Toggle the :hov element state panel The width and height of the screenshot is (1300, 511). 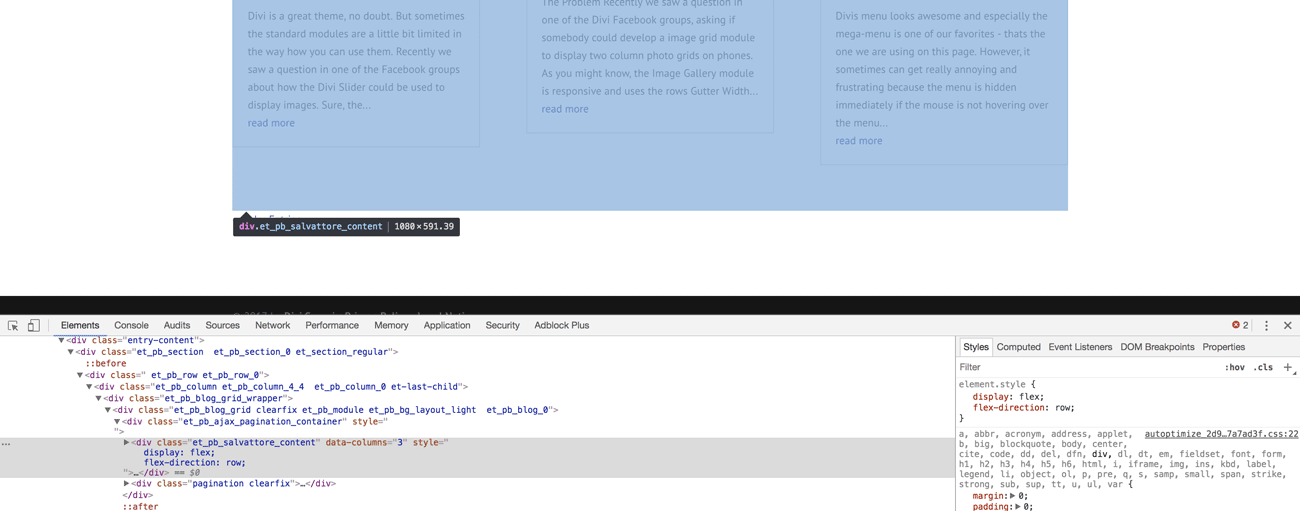coord(1234,368)
